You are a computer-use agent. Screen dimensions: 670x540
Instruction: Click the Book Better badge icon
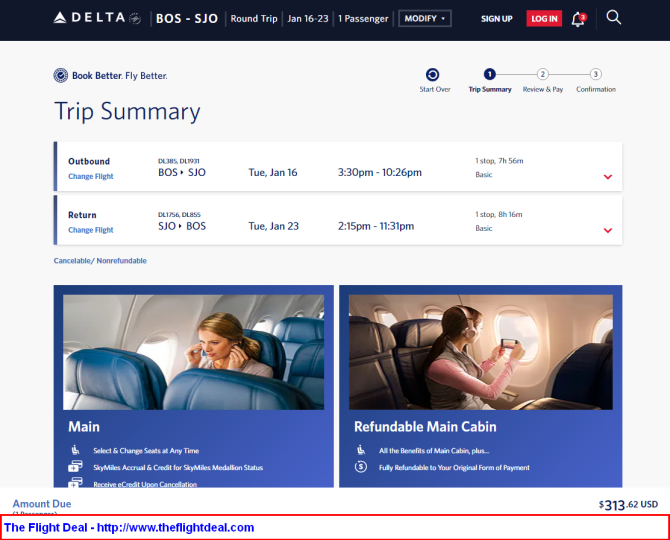(x=61, y=75)
